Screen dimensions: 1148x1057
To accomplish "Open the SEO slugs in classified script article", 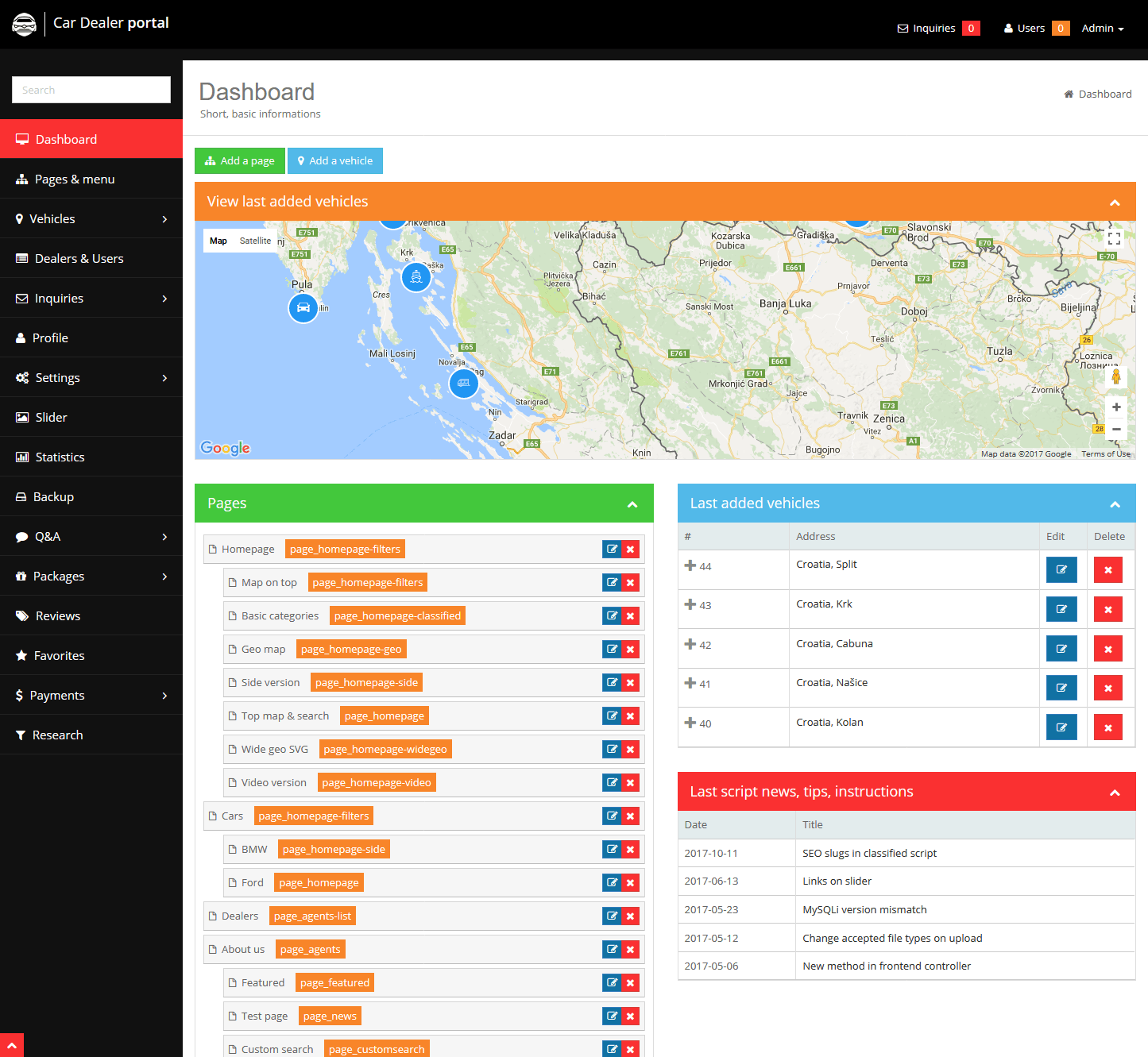I will pos(869,853).
